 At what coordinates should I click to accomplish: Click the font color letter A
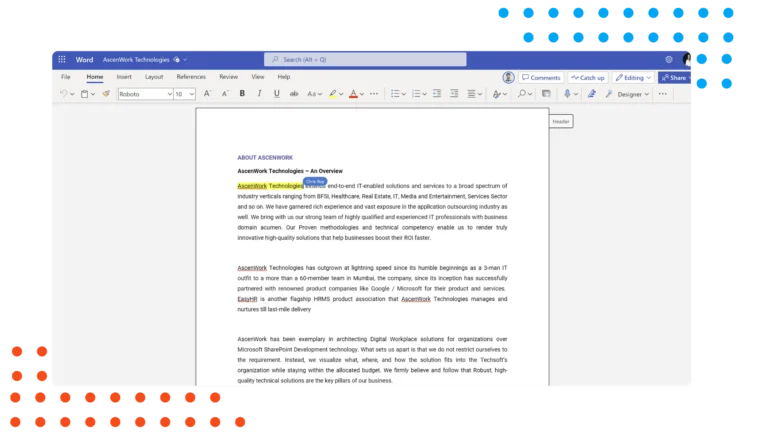353,94
